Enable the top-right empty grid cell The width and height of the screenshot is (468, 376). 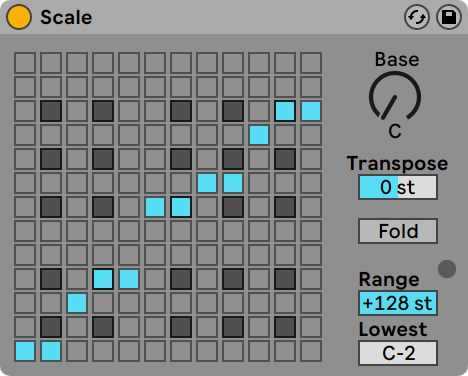[311, 63]
